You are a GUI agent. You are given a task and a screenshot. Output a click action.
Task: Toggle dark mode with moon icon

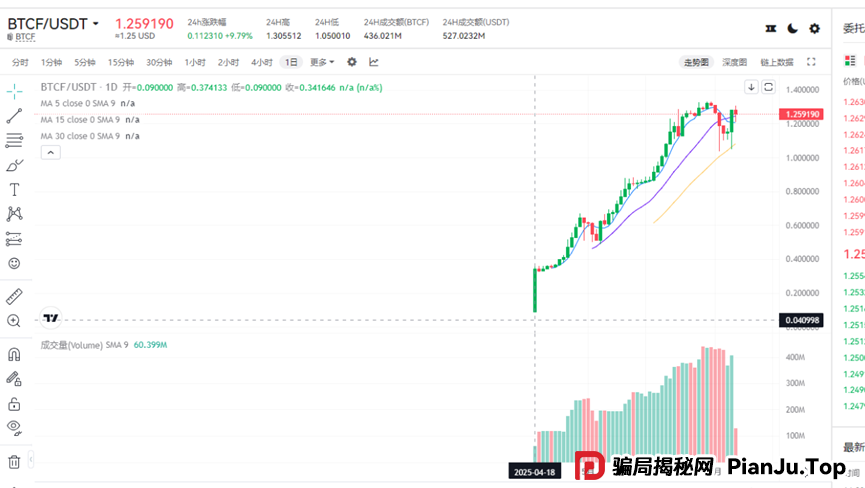pos(793,29)
